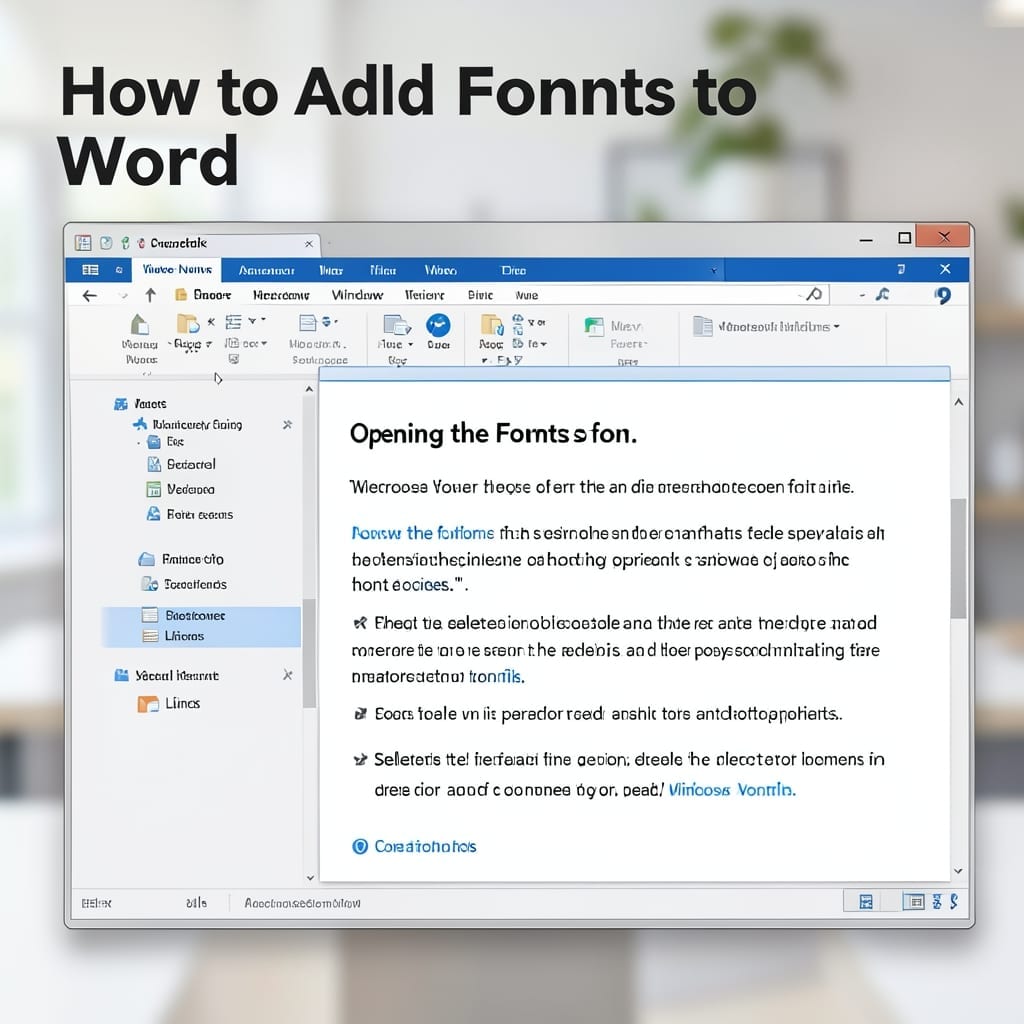Image resolution: width=1024 pixels, height=1024 pixels.
Task: Switch to the 'Dreo' ribbon tab
Action: point(513,270)
